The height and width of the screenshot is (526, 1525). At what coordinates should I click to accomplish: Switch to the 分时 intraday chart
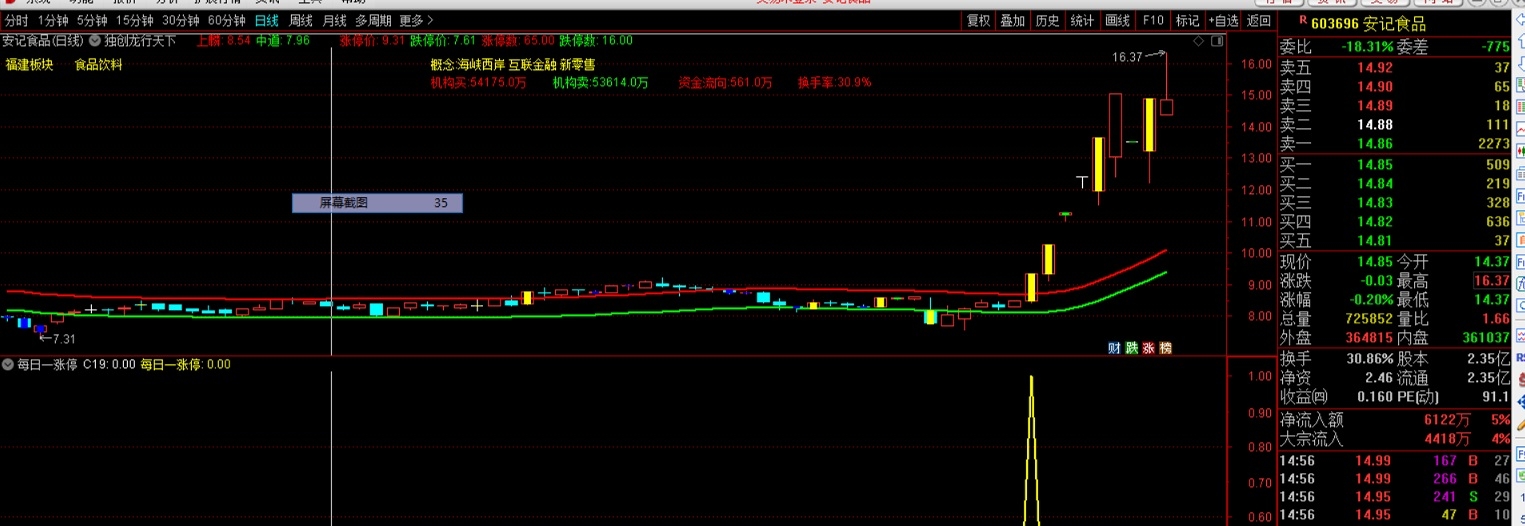(16, 20)
